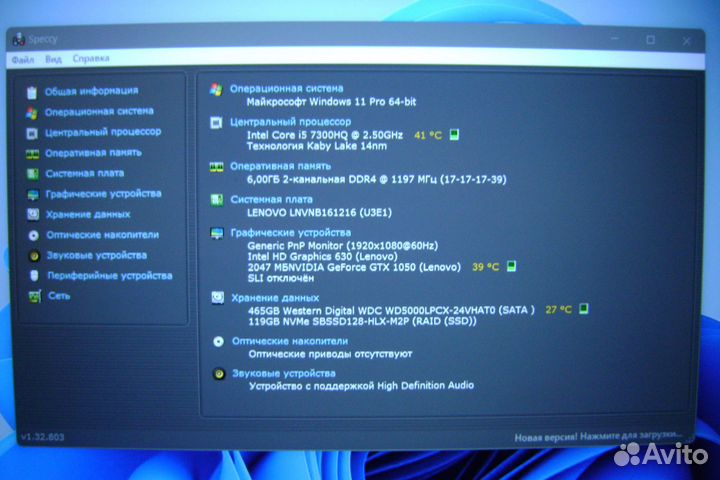Open the Звуковые устройства summary heading
This screenshot has width=720, height=480.
[284, 373]
